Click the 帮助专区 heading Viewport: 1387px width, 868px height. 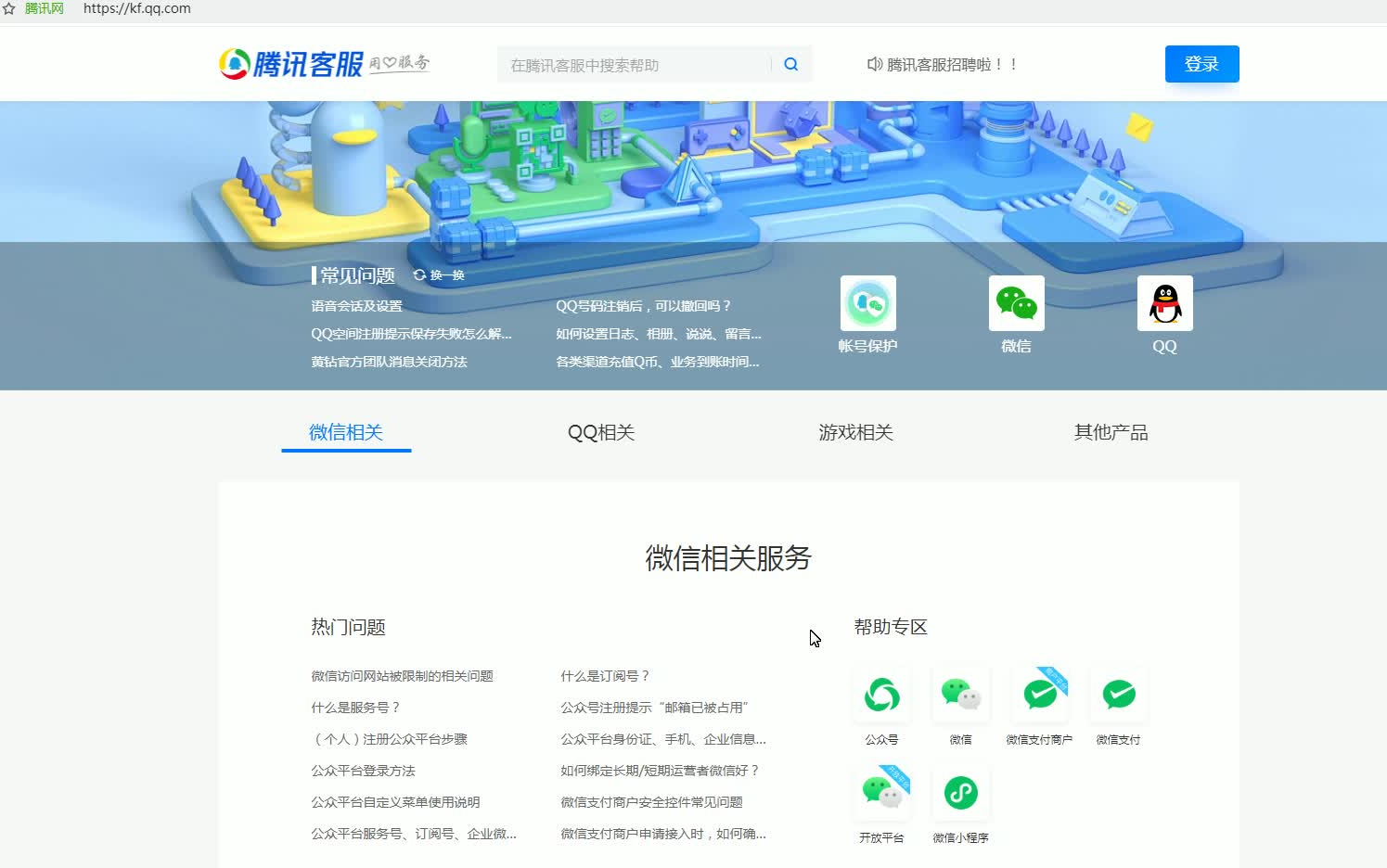point(891,627)
